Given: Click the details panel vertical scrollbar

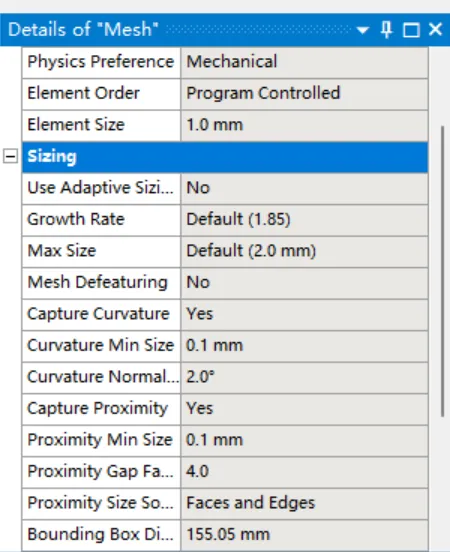Looking at the screenshot, I should pyautogui.click(x=442, y=271).
